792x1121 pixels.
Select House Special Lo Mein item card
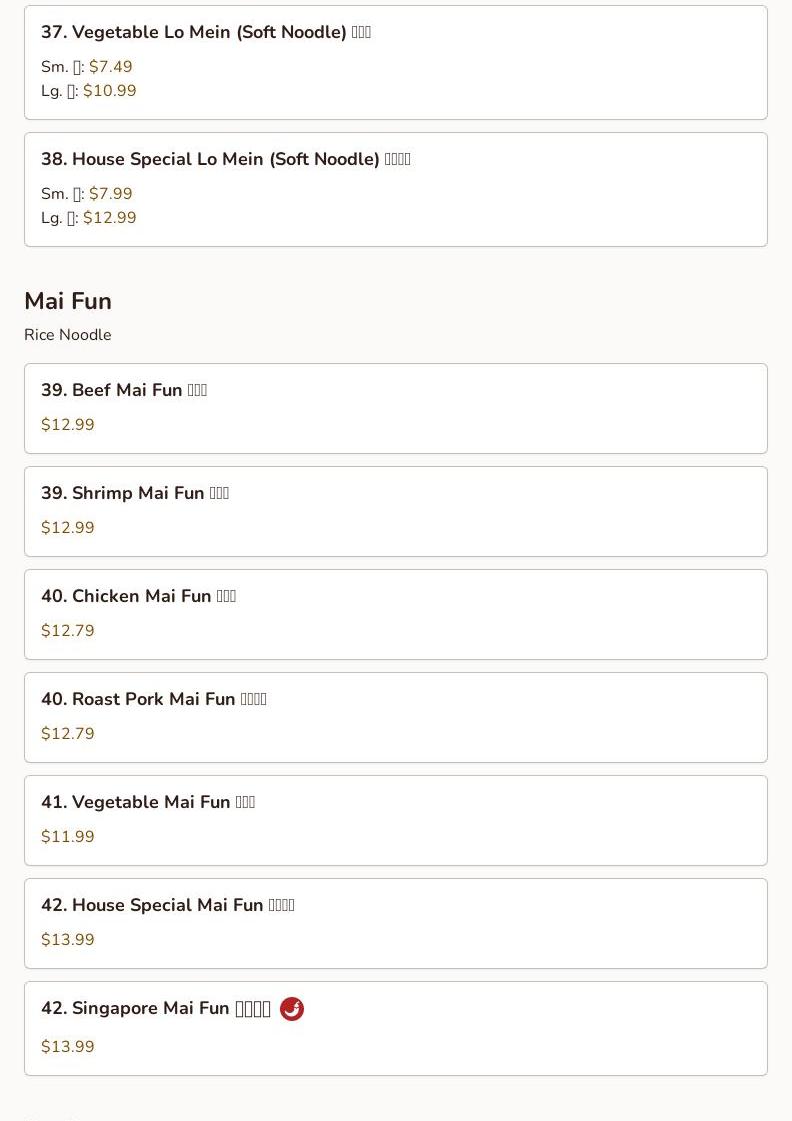pyautogui.click(x=396, y=189)
